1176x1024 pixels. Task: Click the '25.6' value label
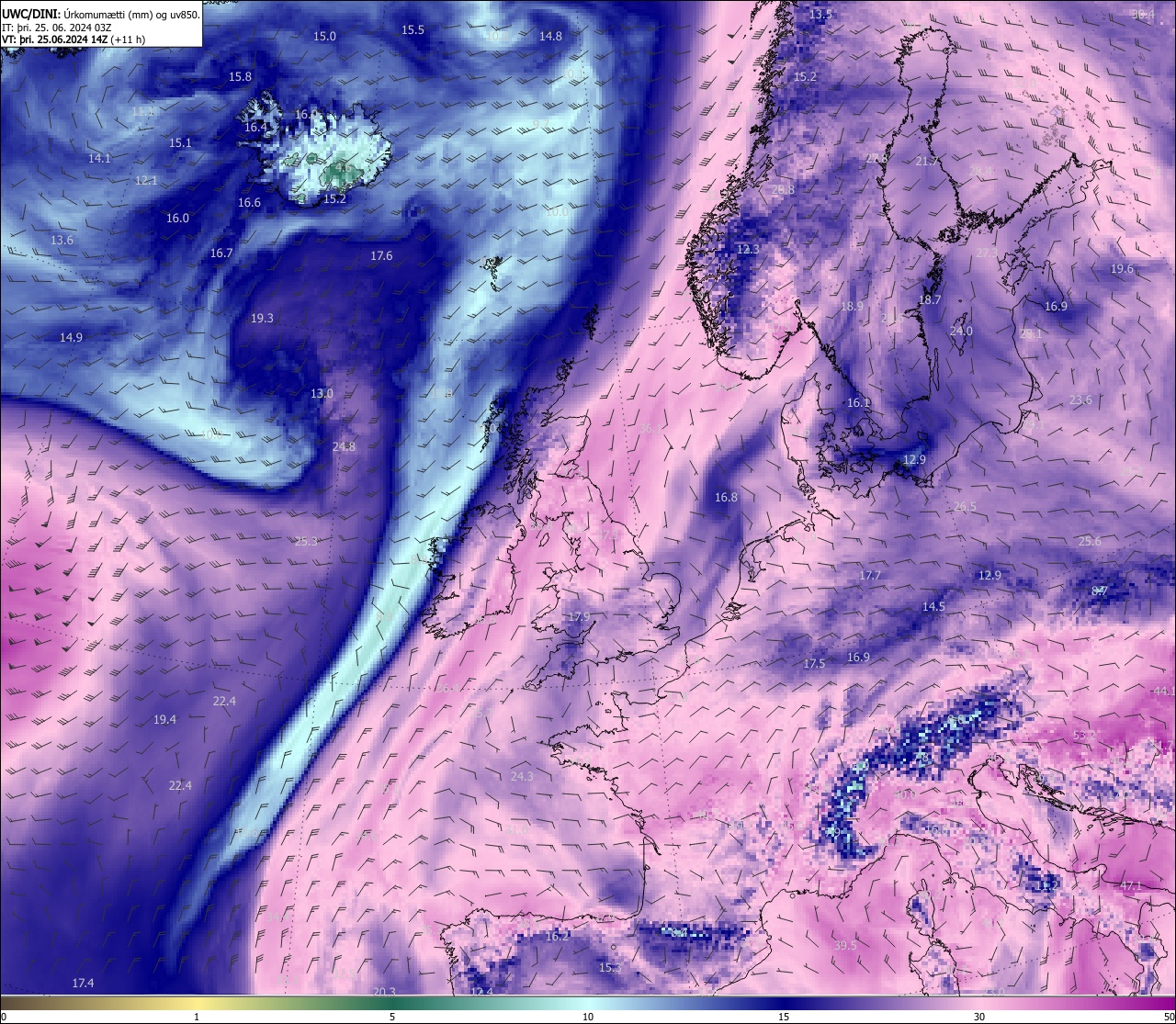pyautogui.click(x=1090, y=541)
